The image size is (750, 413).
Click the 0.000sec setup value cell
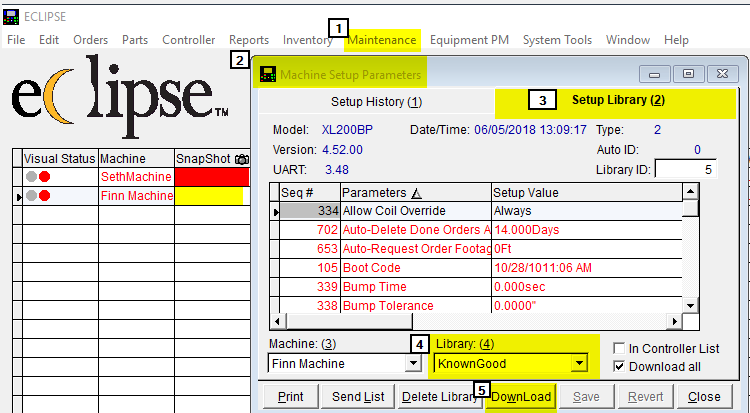(586, 287)
